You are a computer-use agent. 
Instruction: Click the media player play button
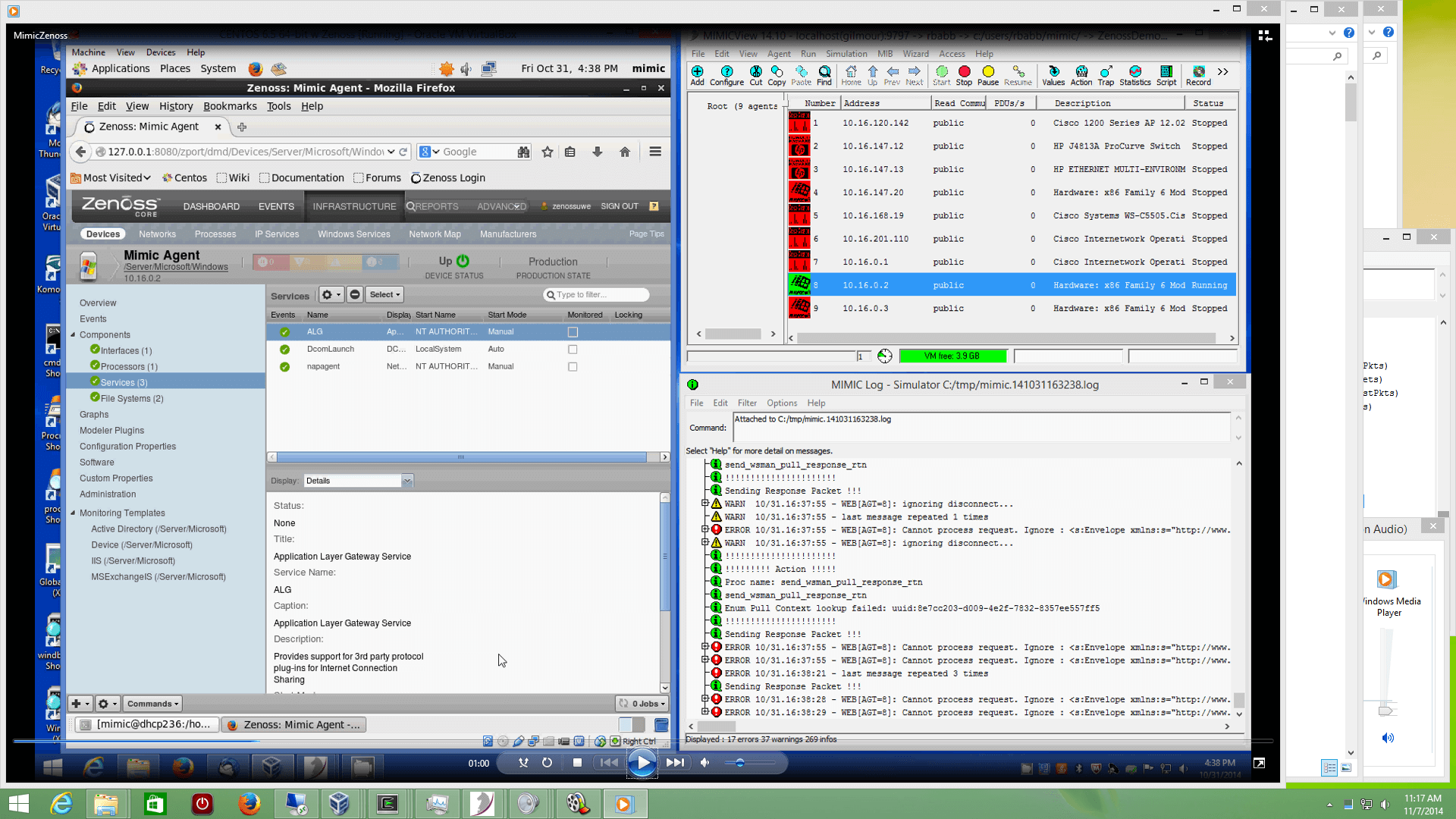[642, 763]
